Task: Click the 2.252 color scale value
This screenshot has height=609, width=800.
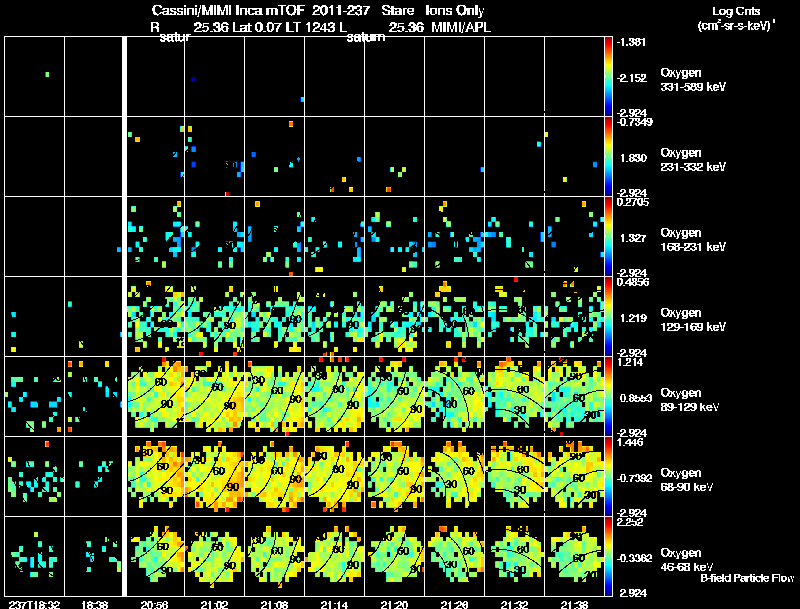Action: coord(630,522)
